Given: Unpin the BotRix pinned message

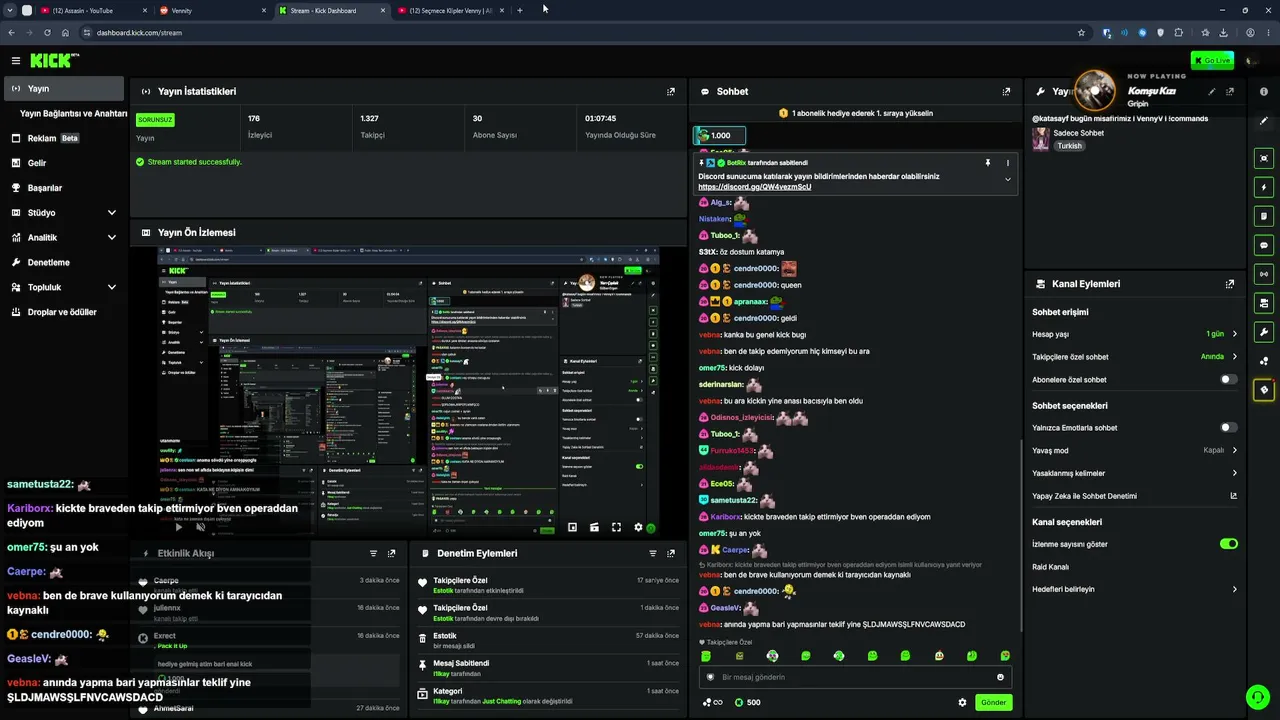Looking at the screenshot, I should click(988, 163).
